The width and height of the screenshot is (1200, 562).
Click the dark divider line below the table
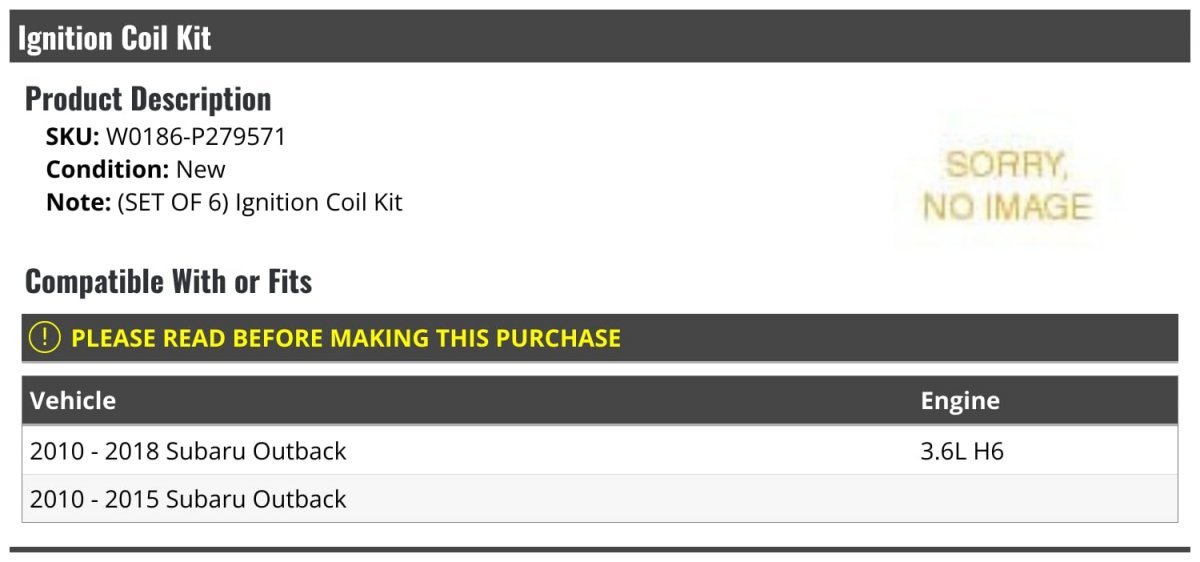pyautogui.click(x=600, y=549)
